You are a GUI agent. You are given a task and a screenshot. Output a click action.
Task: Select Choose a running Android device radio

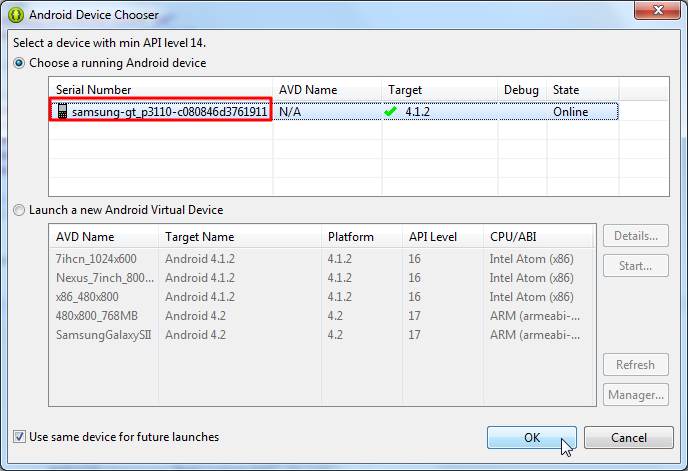pos(19,63)
